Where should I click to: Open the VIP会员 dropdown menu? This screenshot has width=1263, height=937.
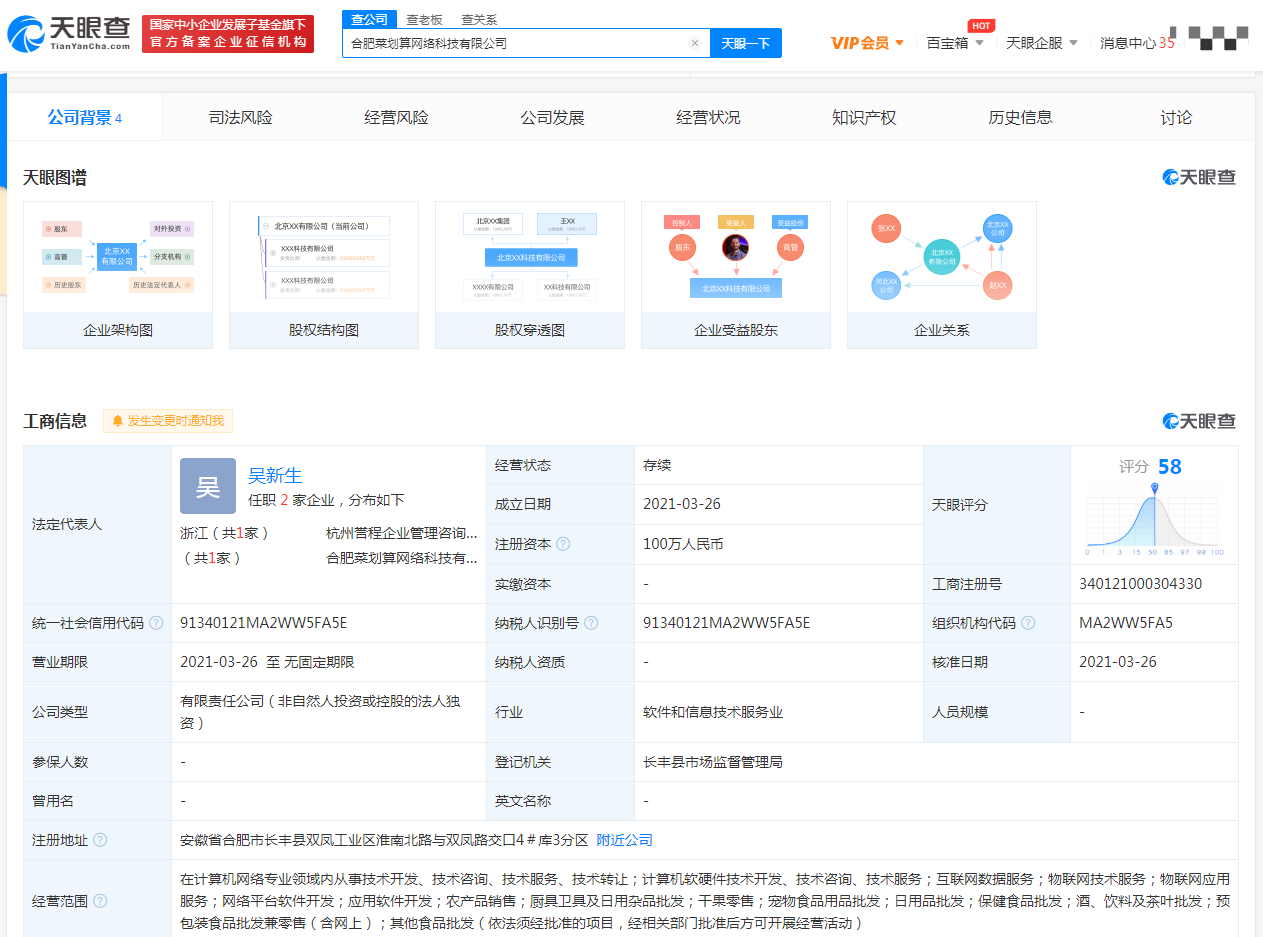[x=868, y=43]
